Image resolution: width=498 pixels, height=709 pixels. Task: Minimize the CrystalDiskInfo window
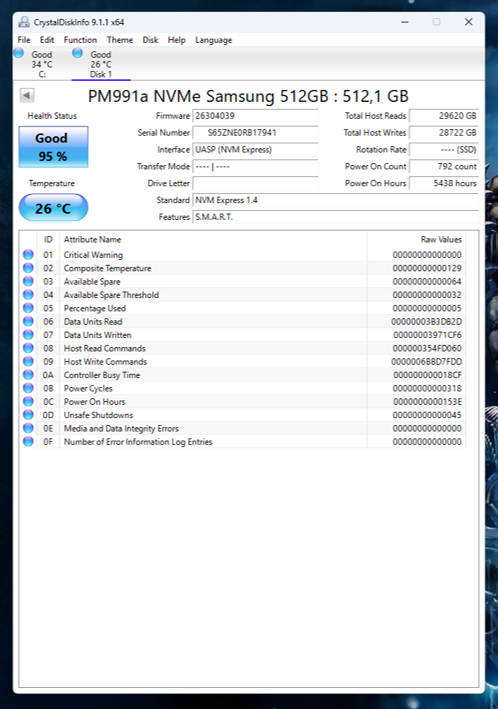coord(405,22)
